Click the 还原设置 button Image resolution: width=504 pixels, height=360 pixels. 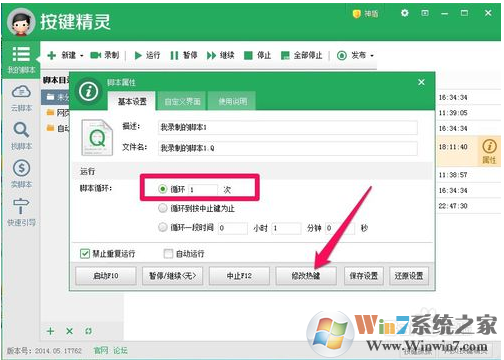(409, 276)
